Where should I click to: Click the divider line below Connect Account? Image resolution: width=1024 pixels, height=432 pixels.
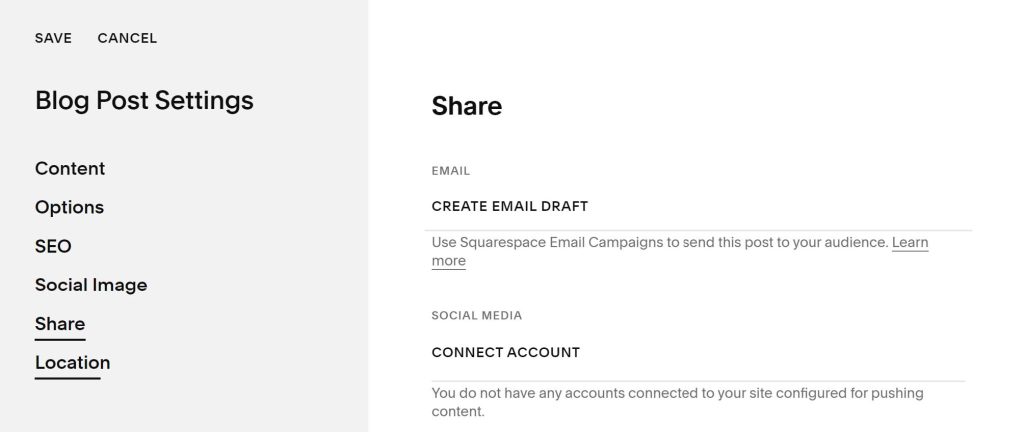click(x=698, y=381)
